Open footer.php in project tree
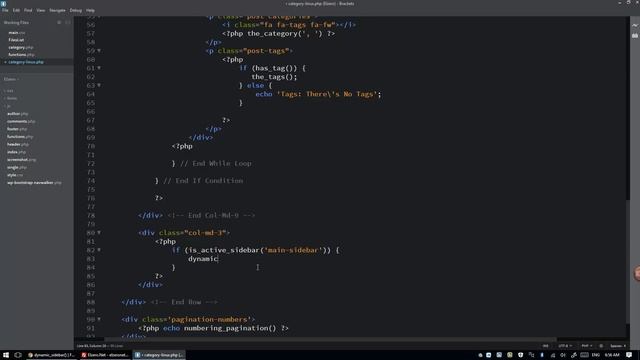Screen dimensions: 640x360 [17, 129]
